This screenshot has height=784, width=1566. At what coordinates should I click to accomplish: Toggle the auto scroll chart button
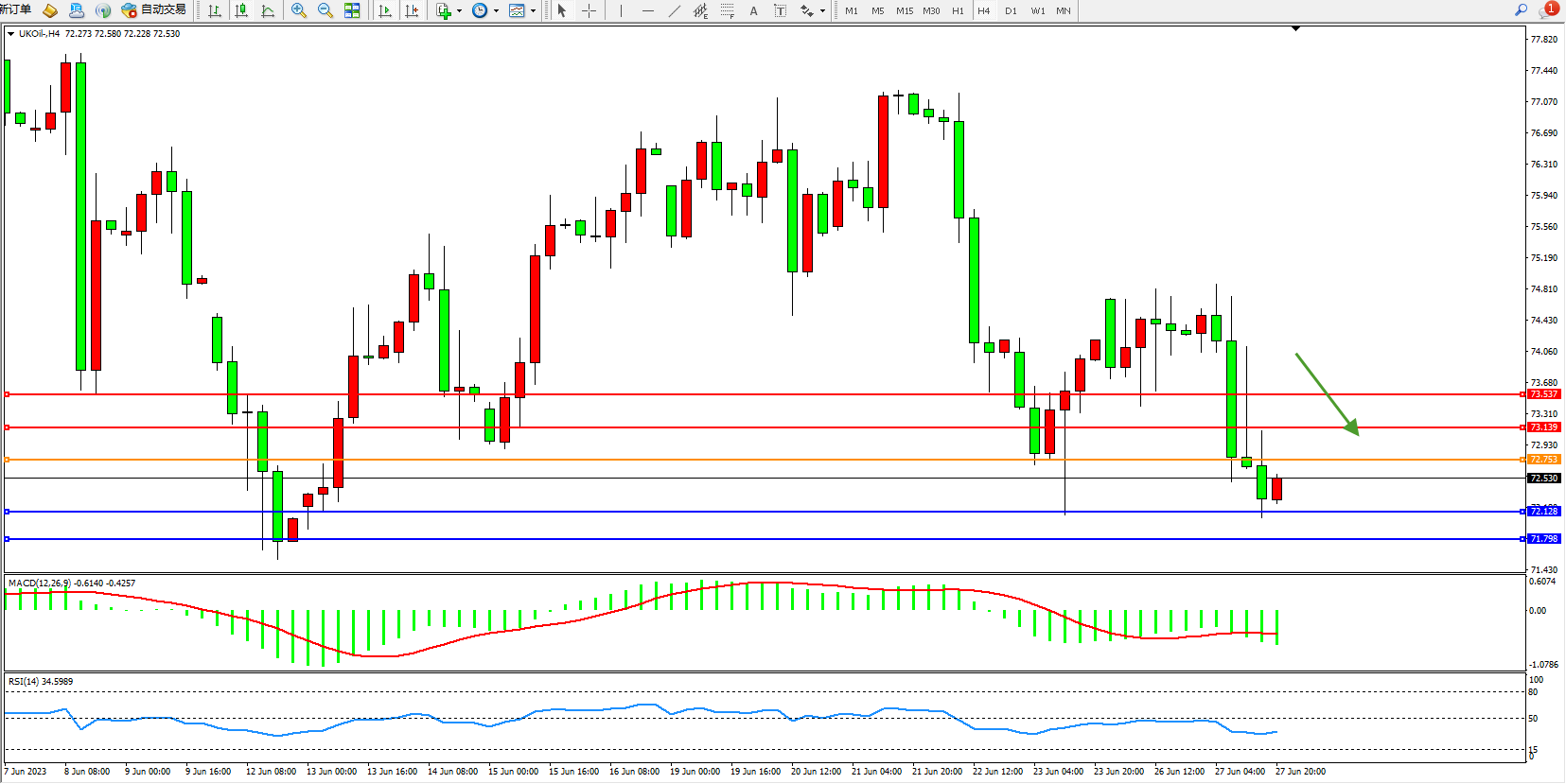385,10
